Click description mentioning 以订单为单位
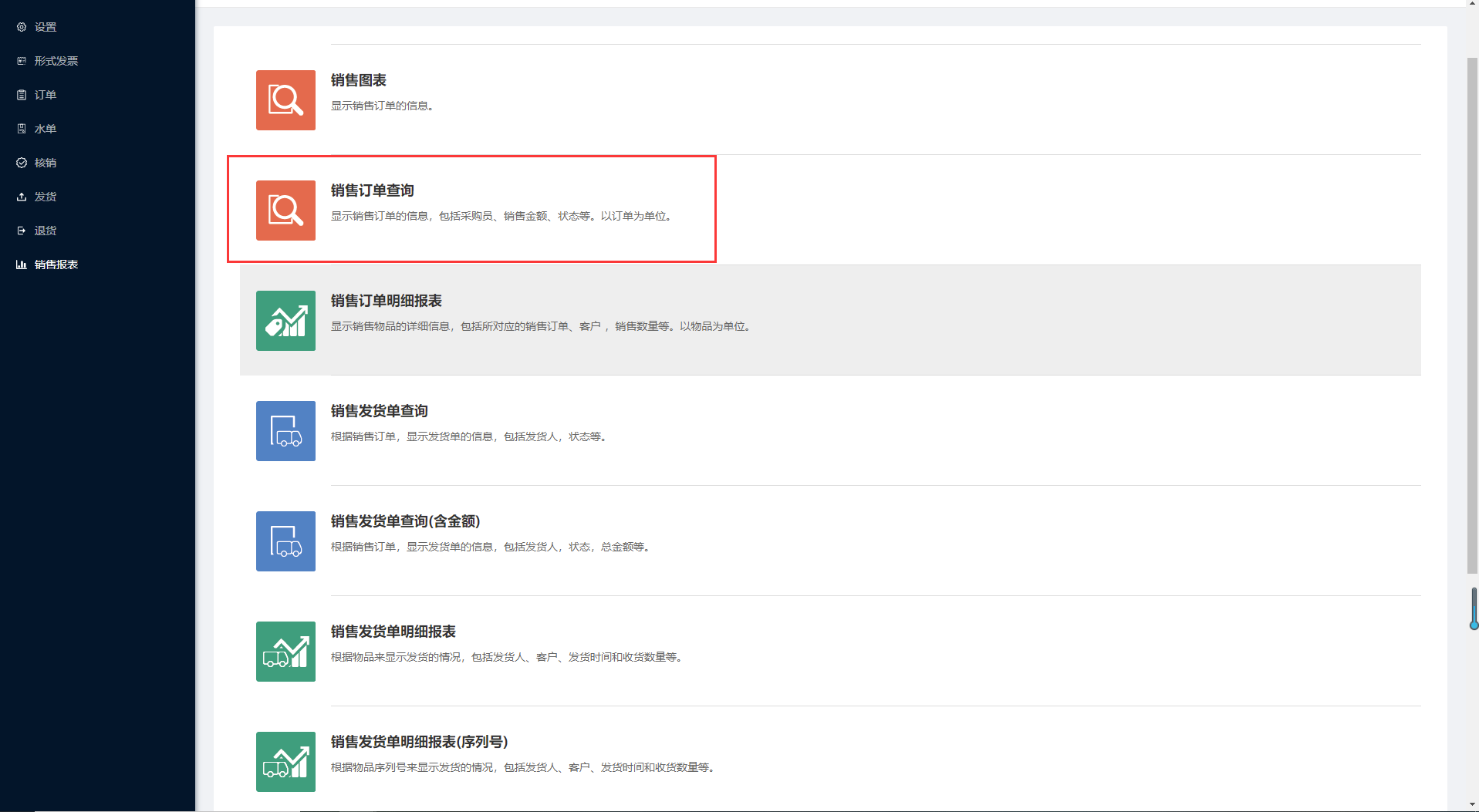Image resolution: width=1479 pixels, height=812 pixels. click(501, 216)
